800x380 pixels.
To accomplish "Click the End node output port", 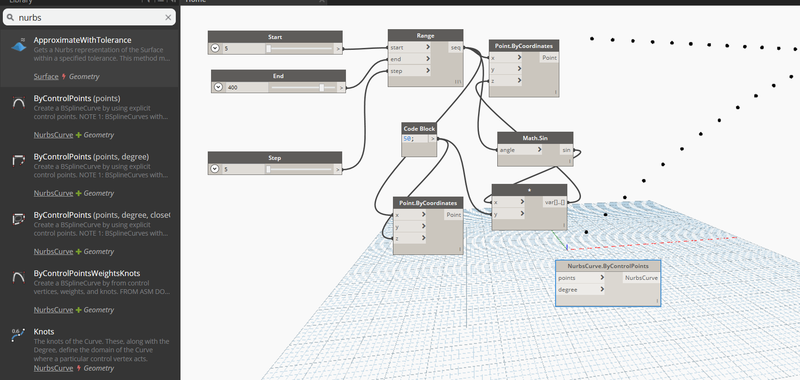I will click(x=341, y=88).
